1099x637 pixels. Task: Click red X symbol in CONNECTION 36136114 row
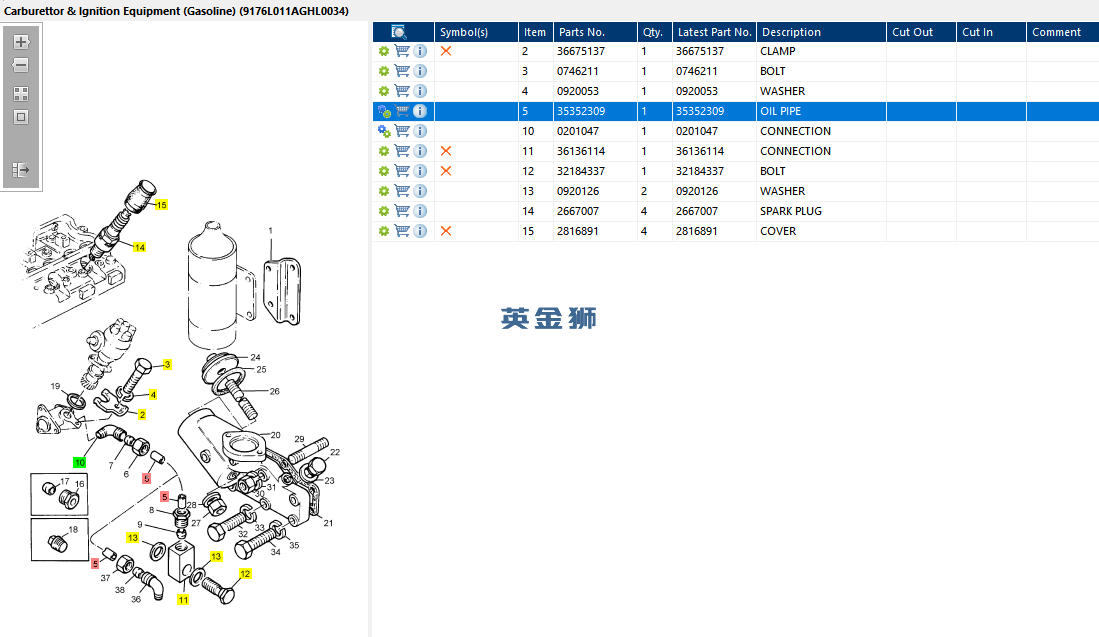coord(446,151)
